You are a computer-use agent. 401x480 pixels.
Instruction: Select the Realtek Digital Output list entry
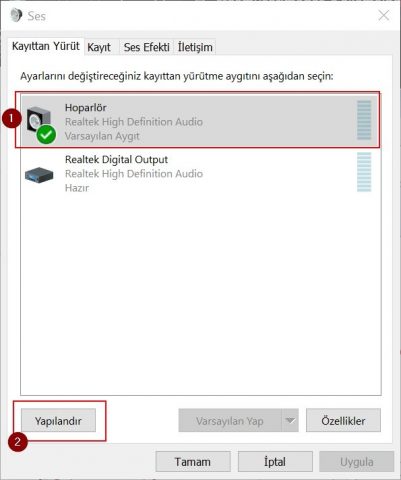[x=199, y=173]
